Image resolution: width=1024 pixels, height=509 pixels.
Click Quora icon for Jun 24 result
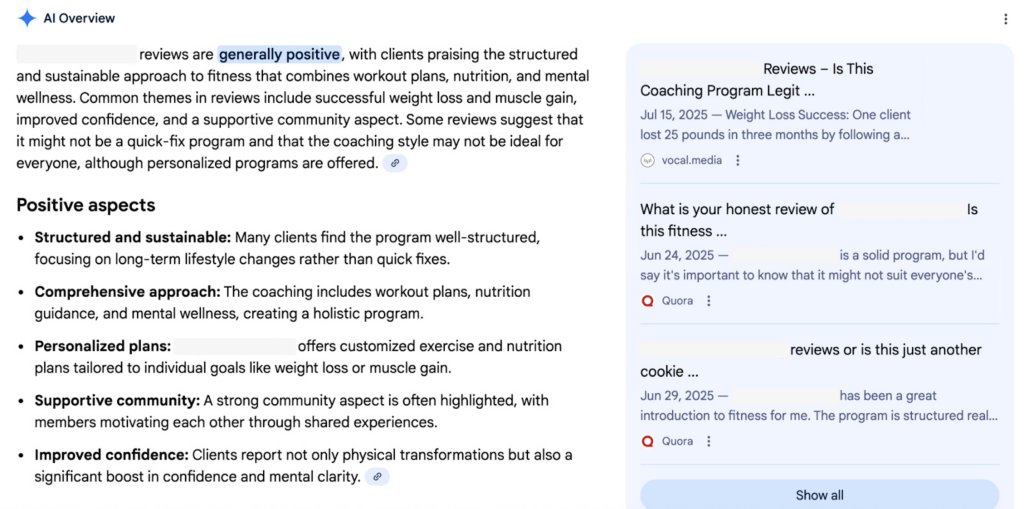pyautogui.click(x=648, y=301)
